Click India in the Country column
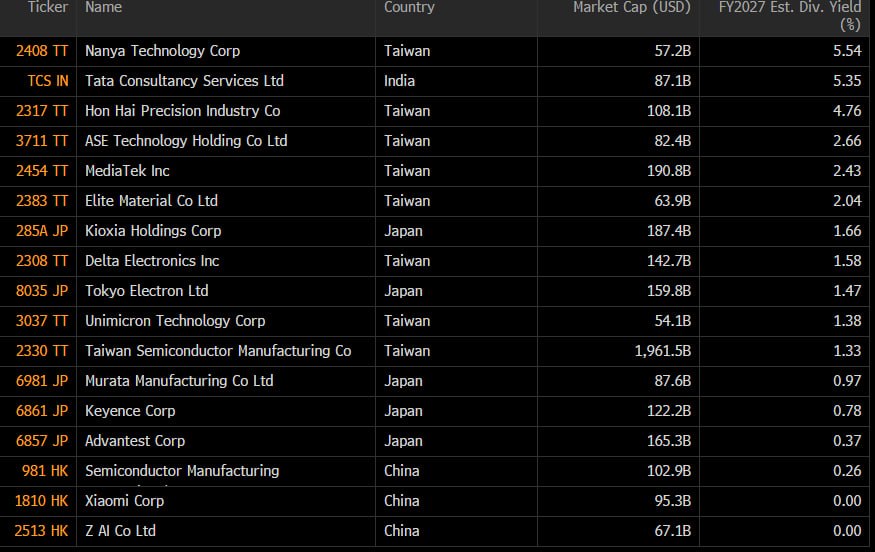 tap(399, 81)
